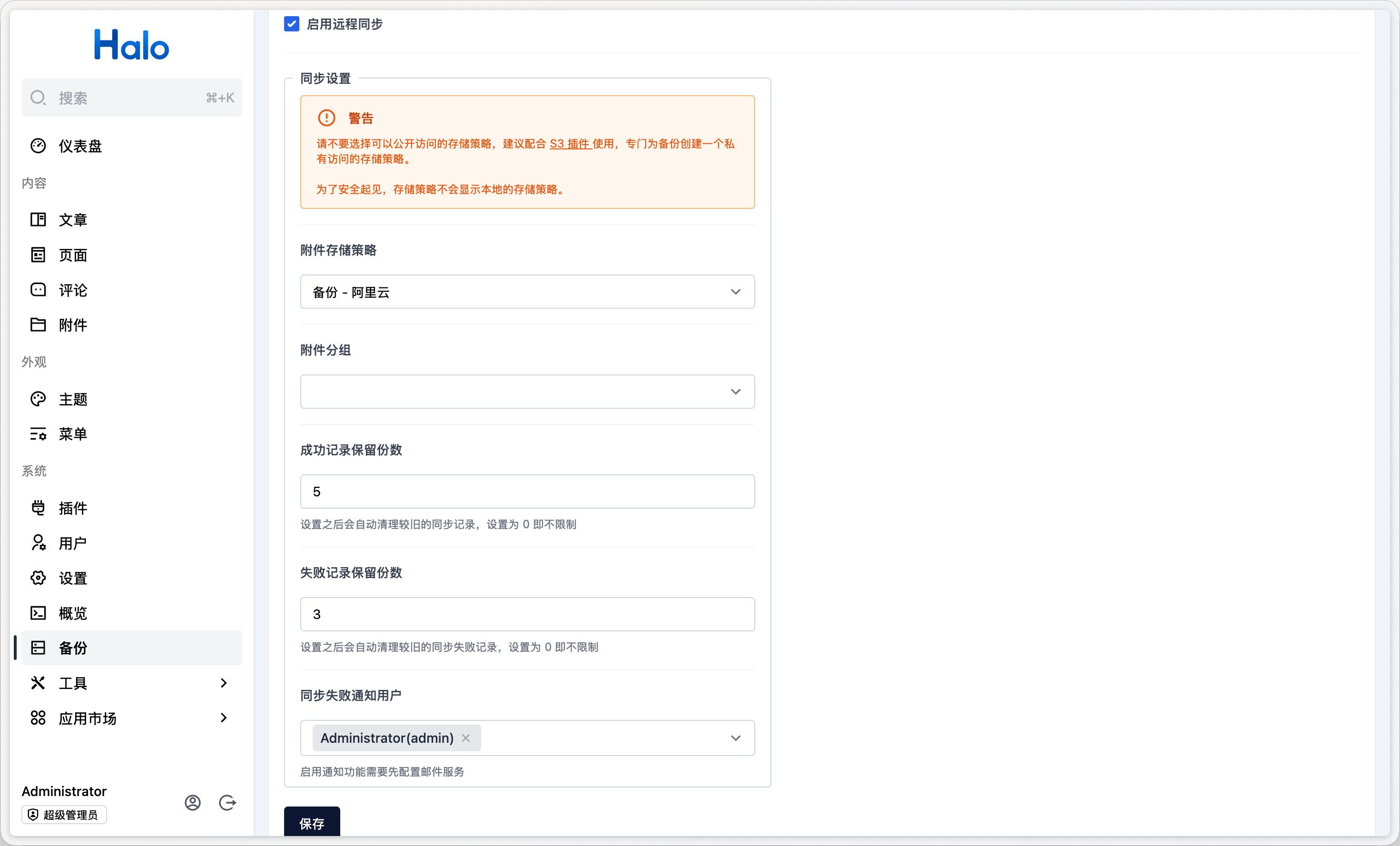
Task: Click the attachments folder icon
Action: coord(38,325)
